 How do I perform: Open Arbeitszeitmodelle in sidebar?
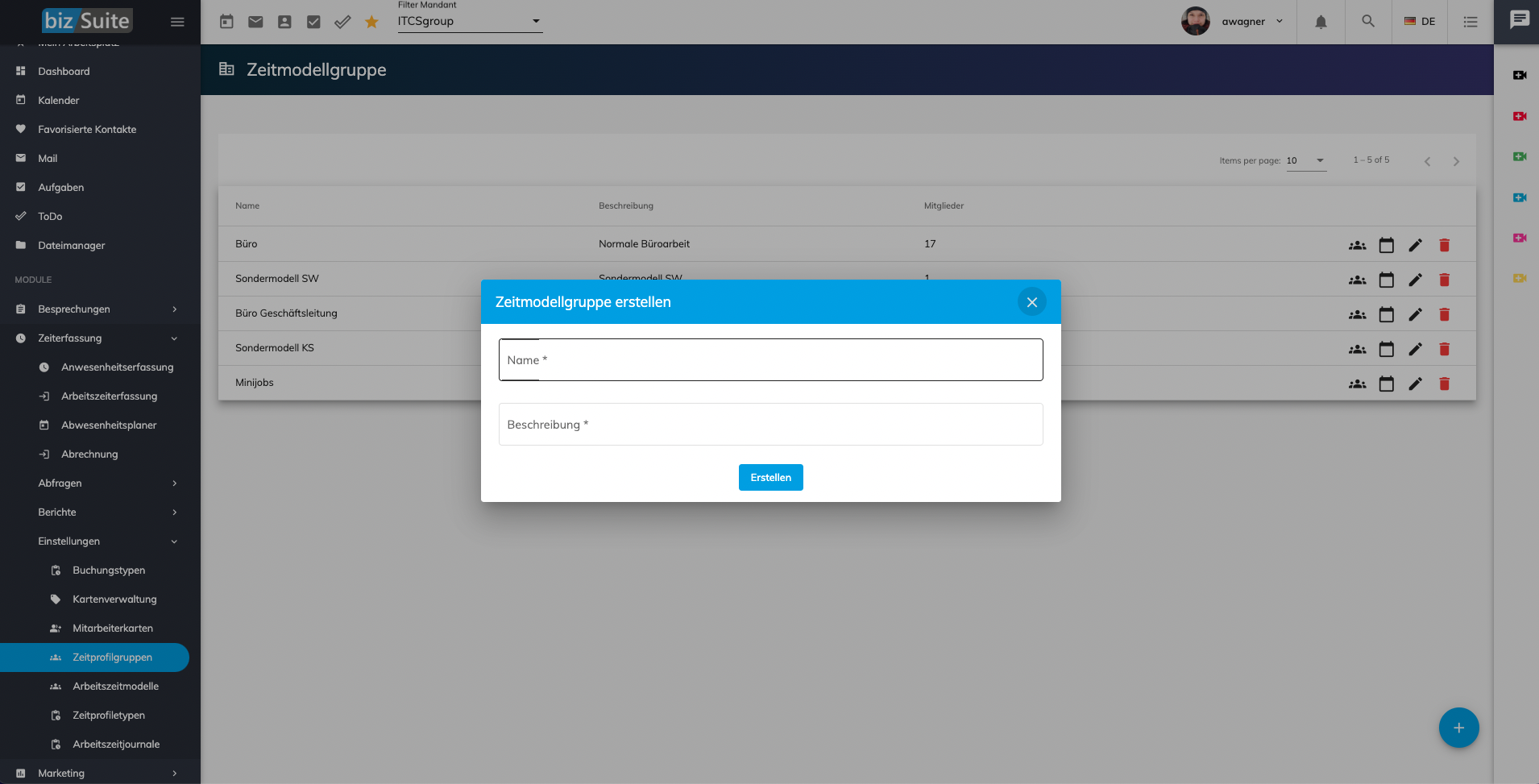pyautogui.click(x=115, y=687)
